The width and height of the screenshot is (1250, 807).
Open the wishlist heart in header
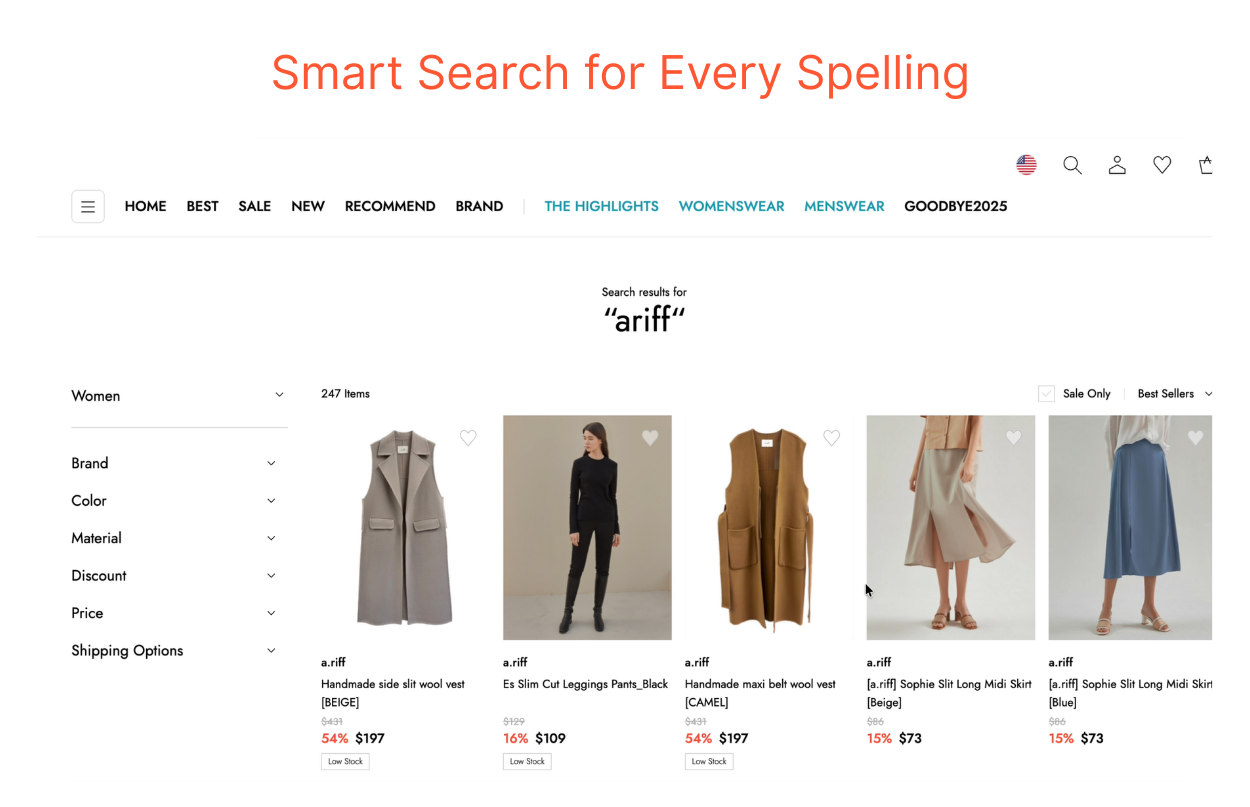(x=1162, y=165)
